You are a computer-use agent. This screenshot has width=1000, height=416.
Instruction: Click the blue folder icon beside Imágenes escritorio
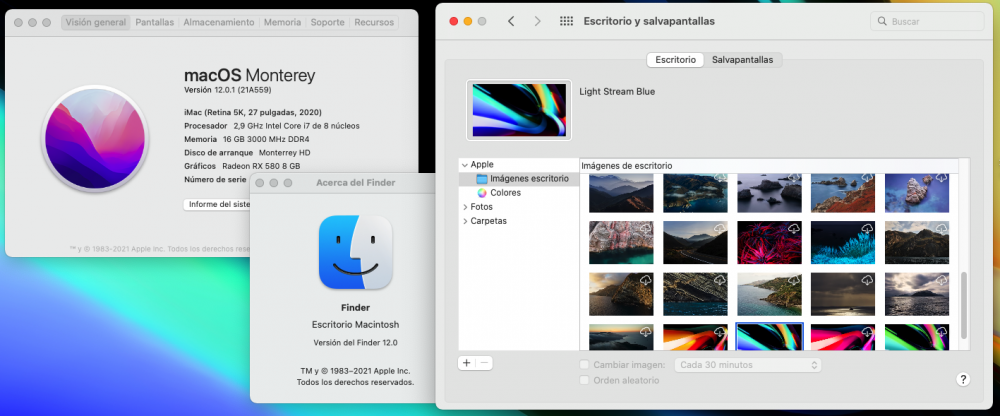click(x=482, y=179)
